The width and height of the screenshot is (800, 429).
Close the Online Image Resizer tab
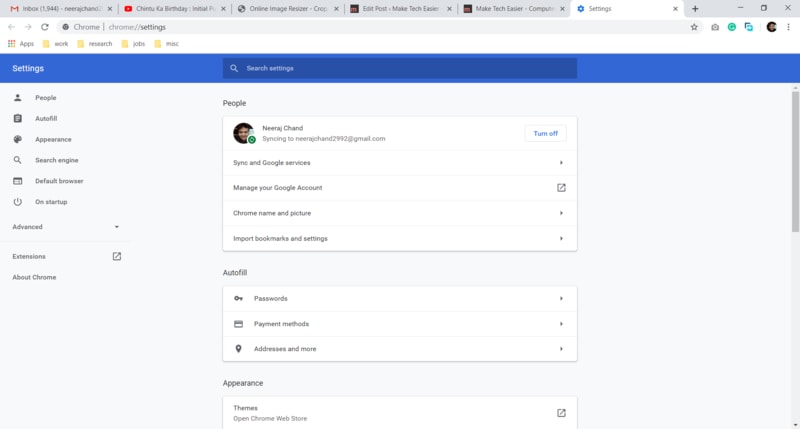tap(336, 9)
